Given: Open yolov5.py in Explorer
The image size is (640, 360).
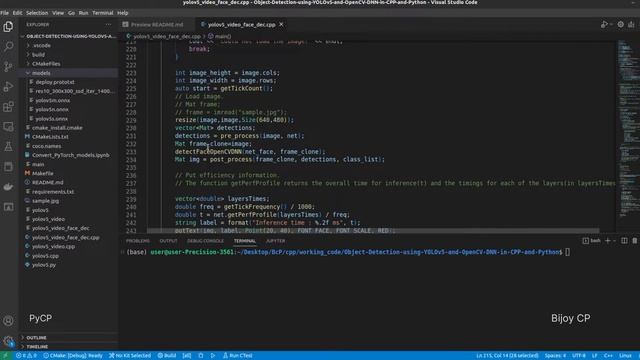Looking at the screenshot, I should click(44, 265).
